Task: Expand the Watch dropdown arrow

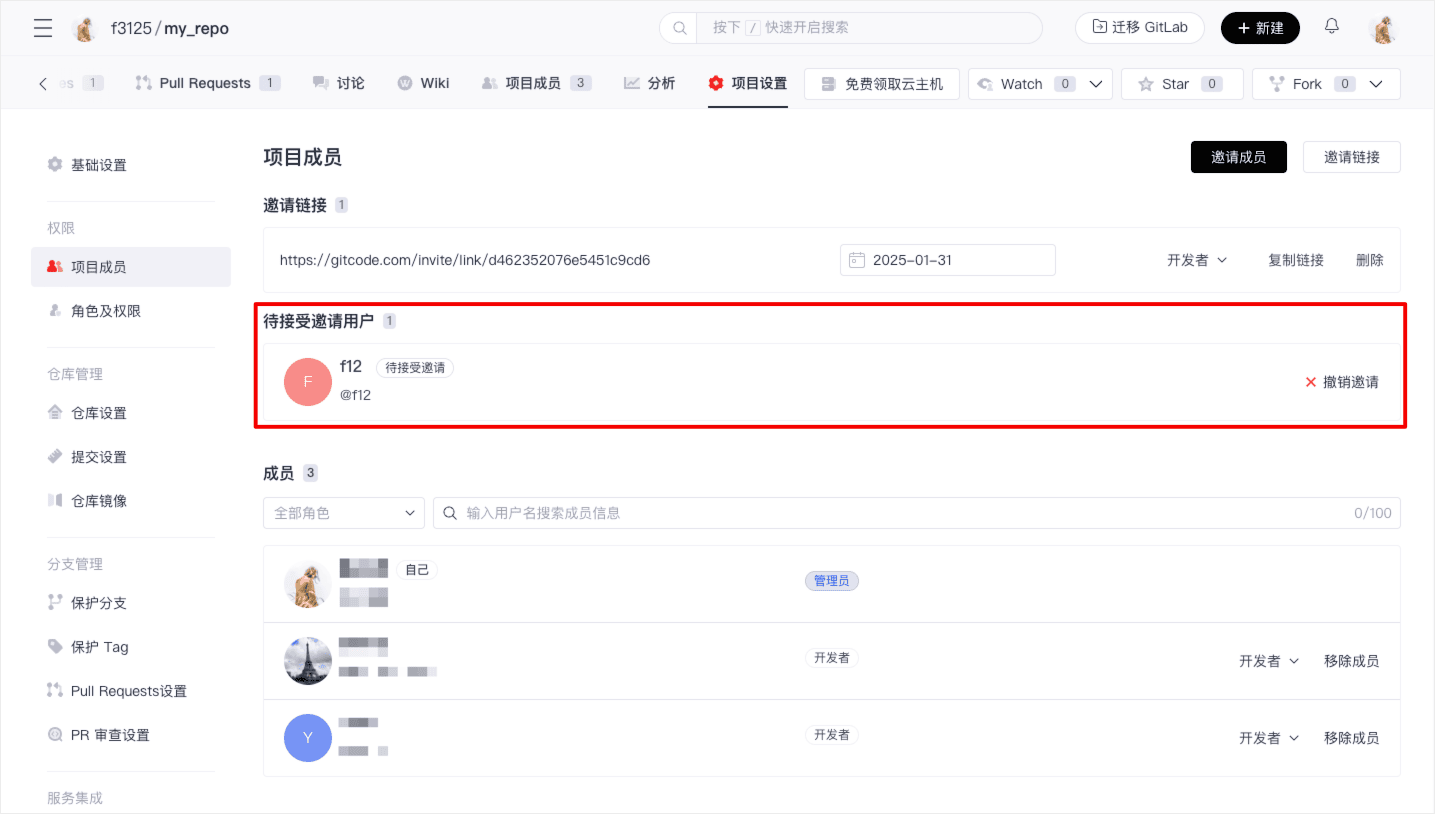Action: click(1095, 84)
